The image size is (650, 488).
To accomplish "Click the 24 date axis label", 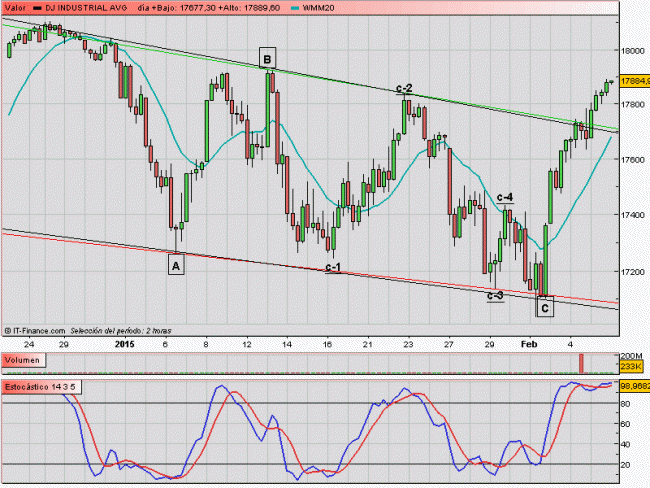I will pos(29,344).
